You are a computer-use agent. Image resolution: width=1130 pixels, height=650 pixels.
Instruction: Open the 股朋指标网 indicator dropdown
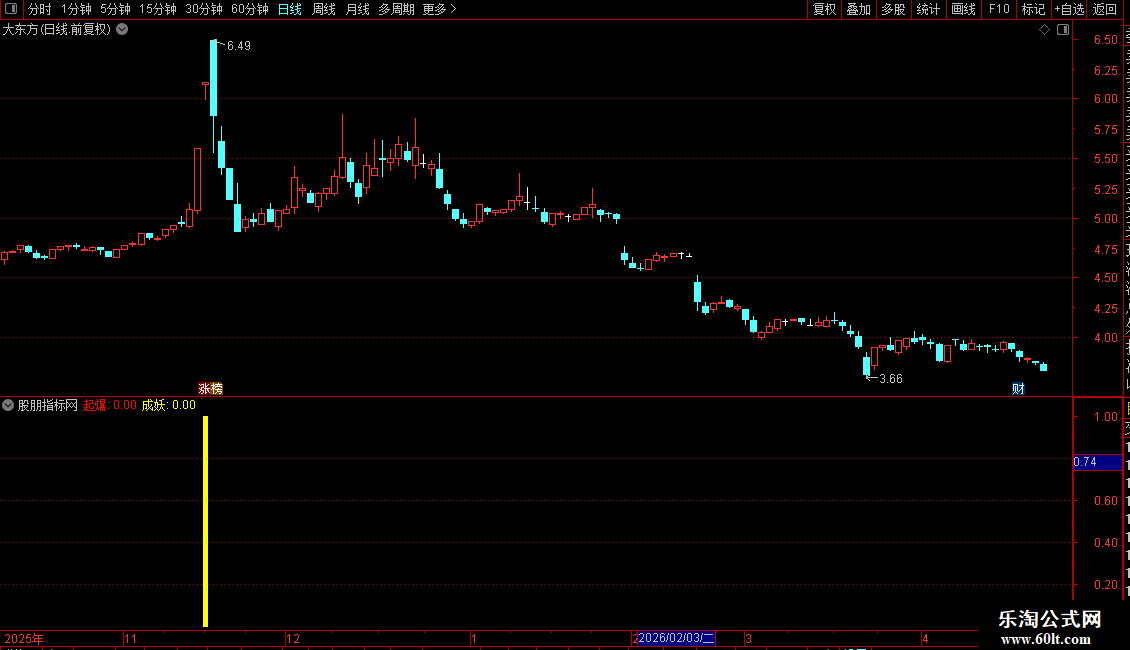(8, 405)
